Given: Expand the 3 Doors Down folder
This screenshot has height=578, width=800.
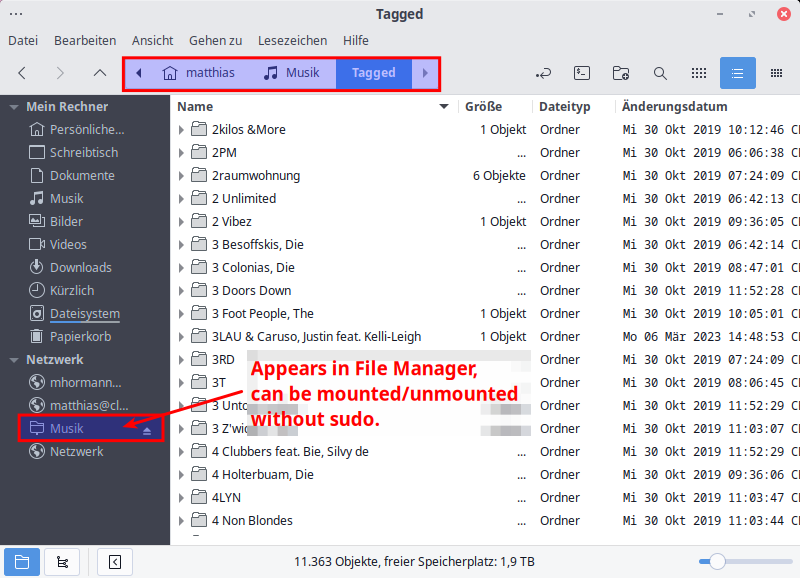Looking at the screenshot, I should [181, 290].
